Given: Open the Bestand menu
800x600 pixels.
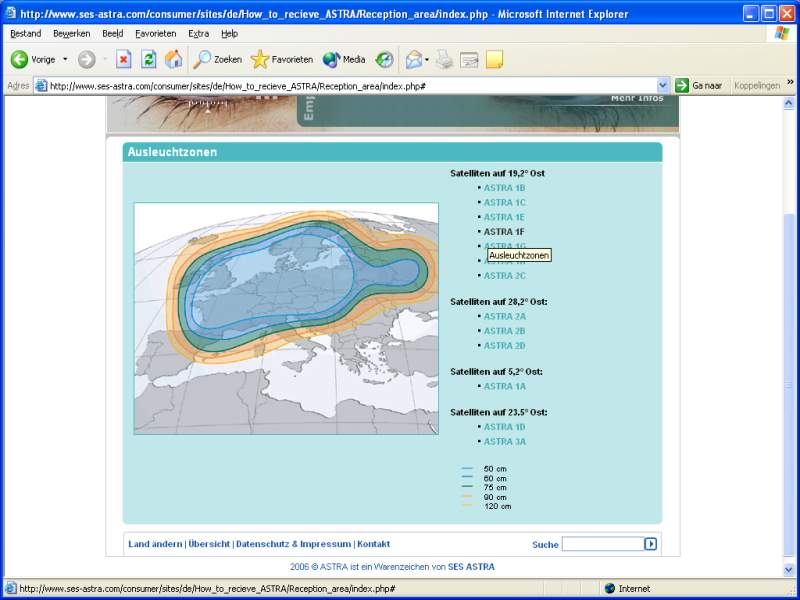Looking at the screenshot, I should 26,34.
